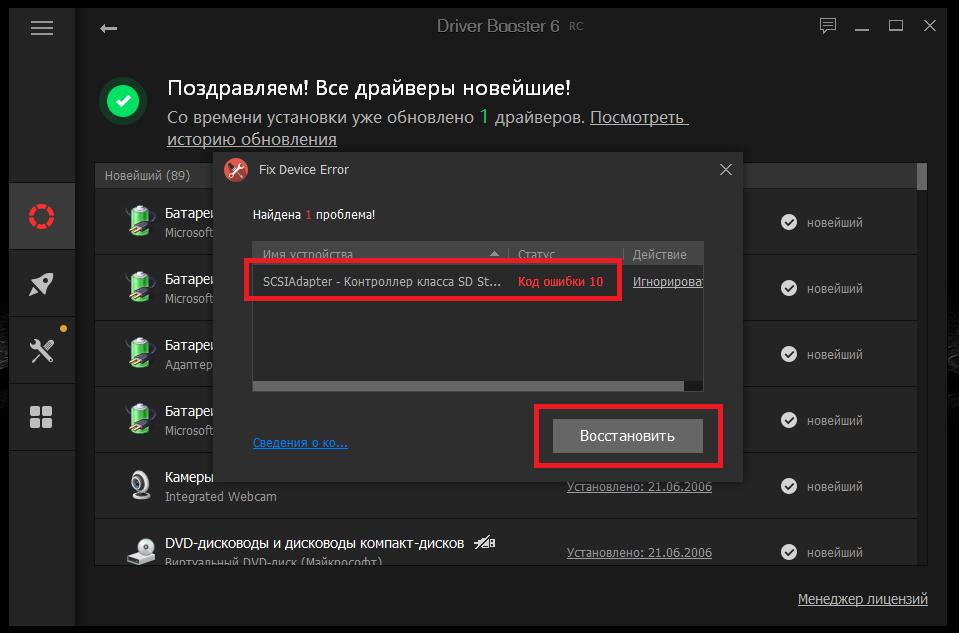Select the red scan sidebar icon
This screenshot has height=633, width=959.
coord(42,216)
